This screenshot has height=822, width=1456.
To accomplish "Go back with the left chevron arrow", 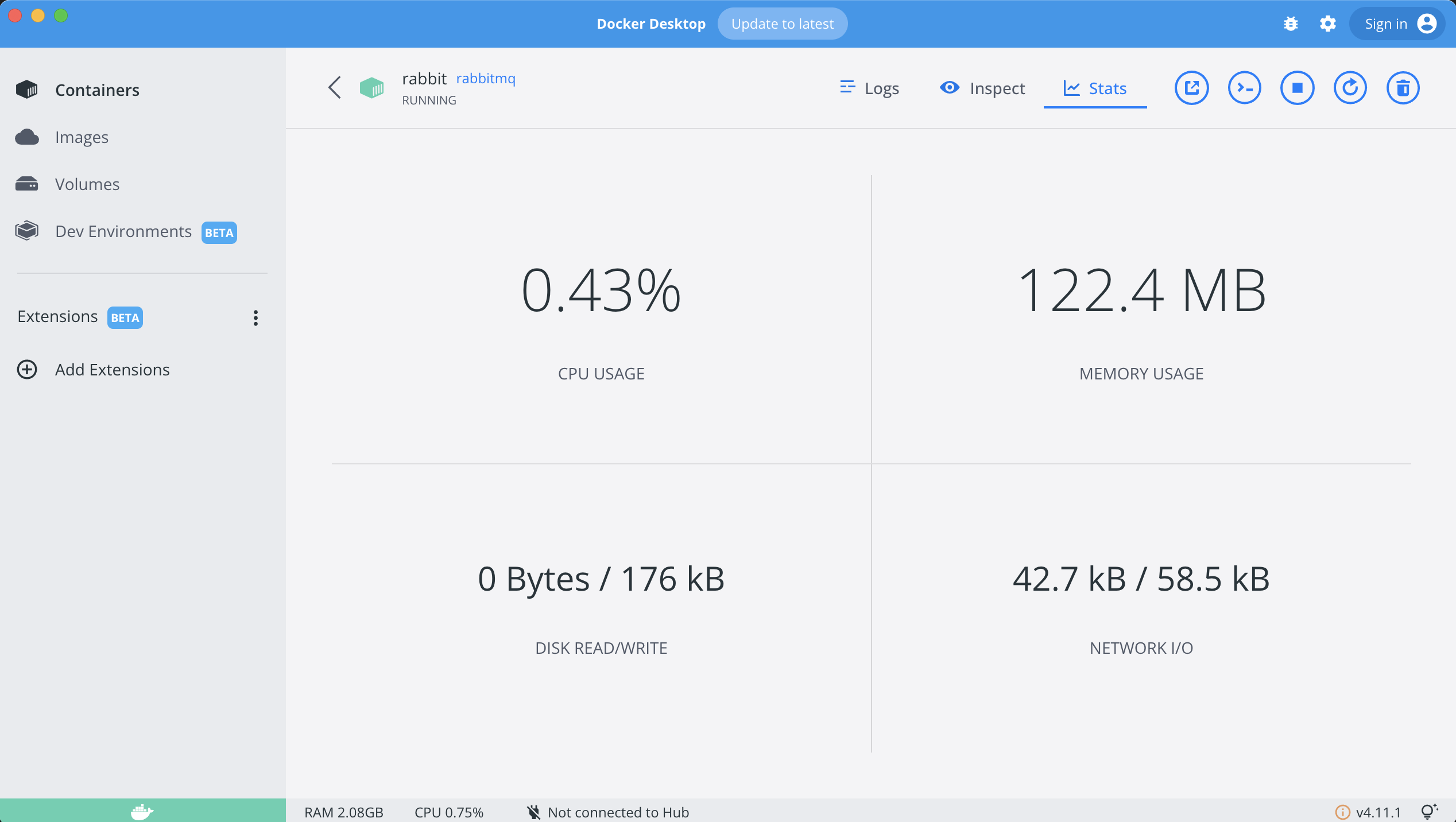I will tap(335, 88).
